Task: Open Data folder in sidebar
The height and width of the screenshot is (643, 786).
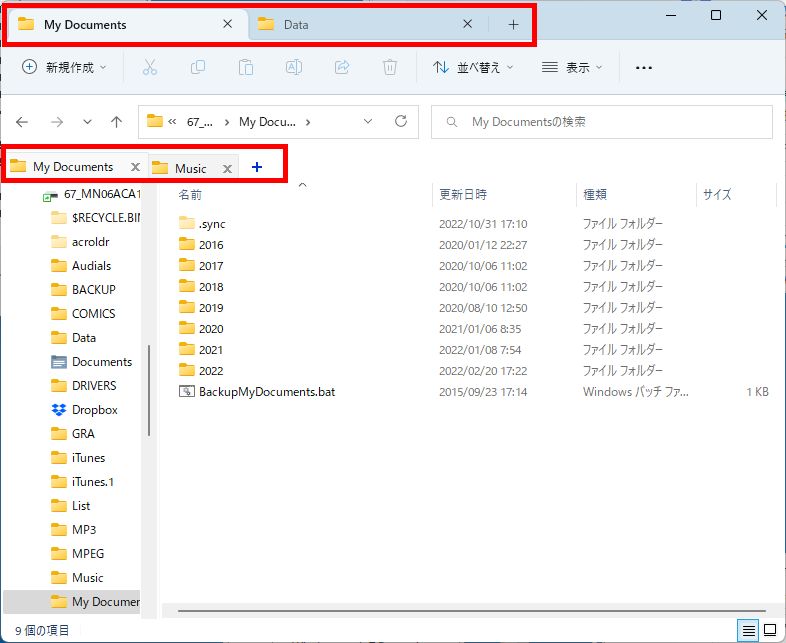Action: click(74, 338)
